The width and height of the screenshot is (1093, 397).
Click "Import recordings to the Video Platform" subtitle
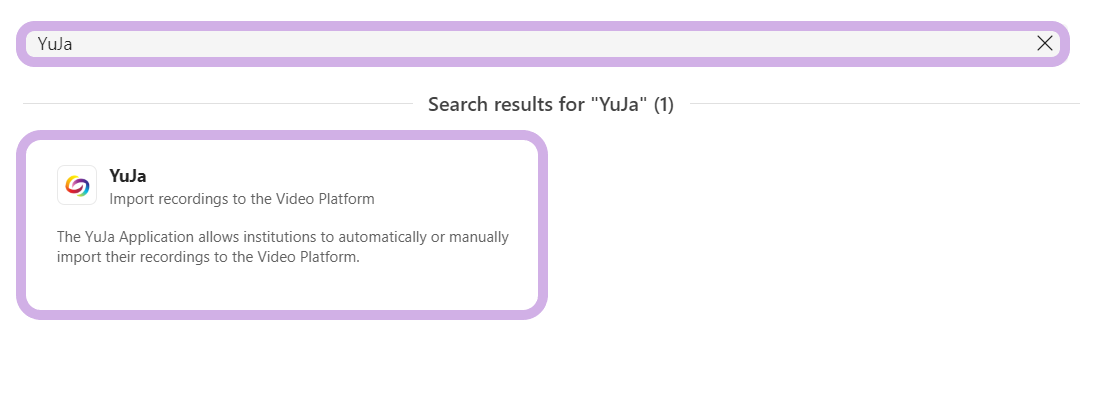(242, 199)
